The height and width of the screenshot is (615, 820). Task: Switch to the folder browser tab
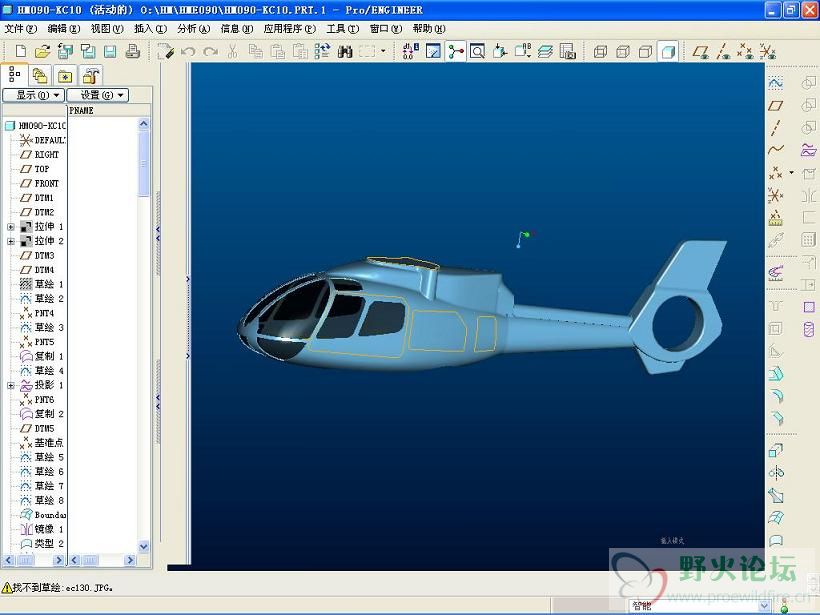pos(40,76)
